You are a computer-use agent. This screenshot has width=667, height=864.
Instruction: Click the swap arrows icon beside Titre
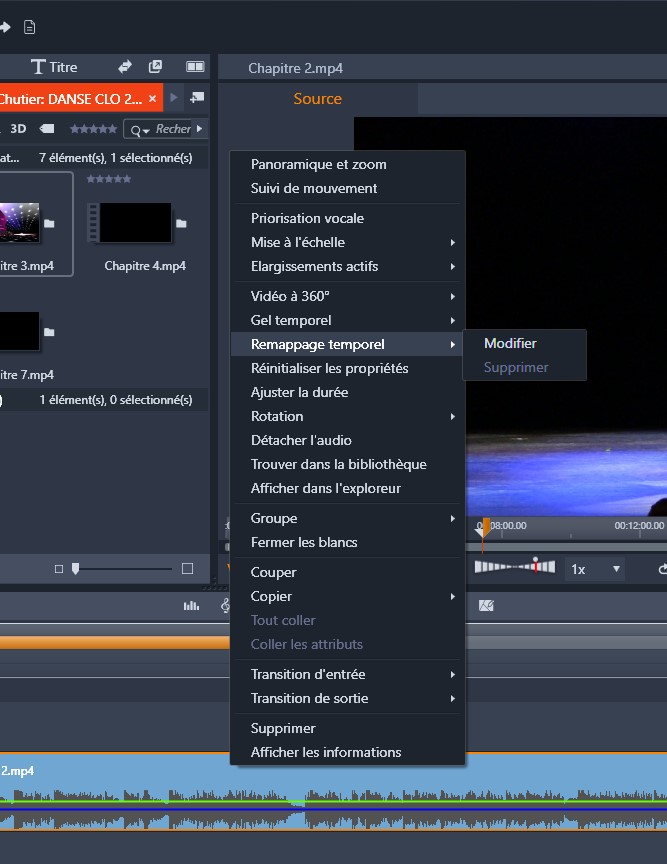pos(125,67)
